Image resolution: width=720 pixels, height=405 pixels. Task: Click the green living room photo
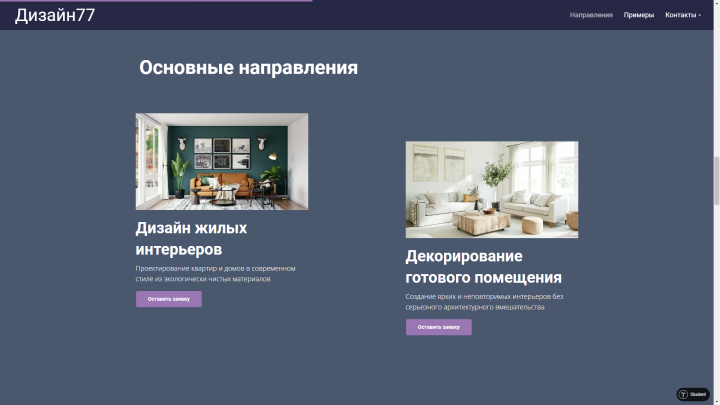[x=222, y=162]
